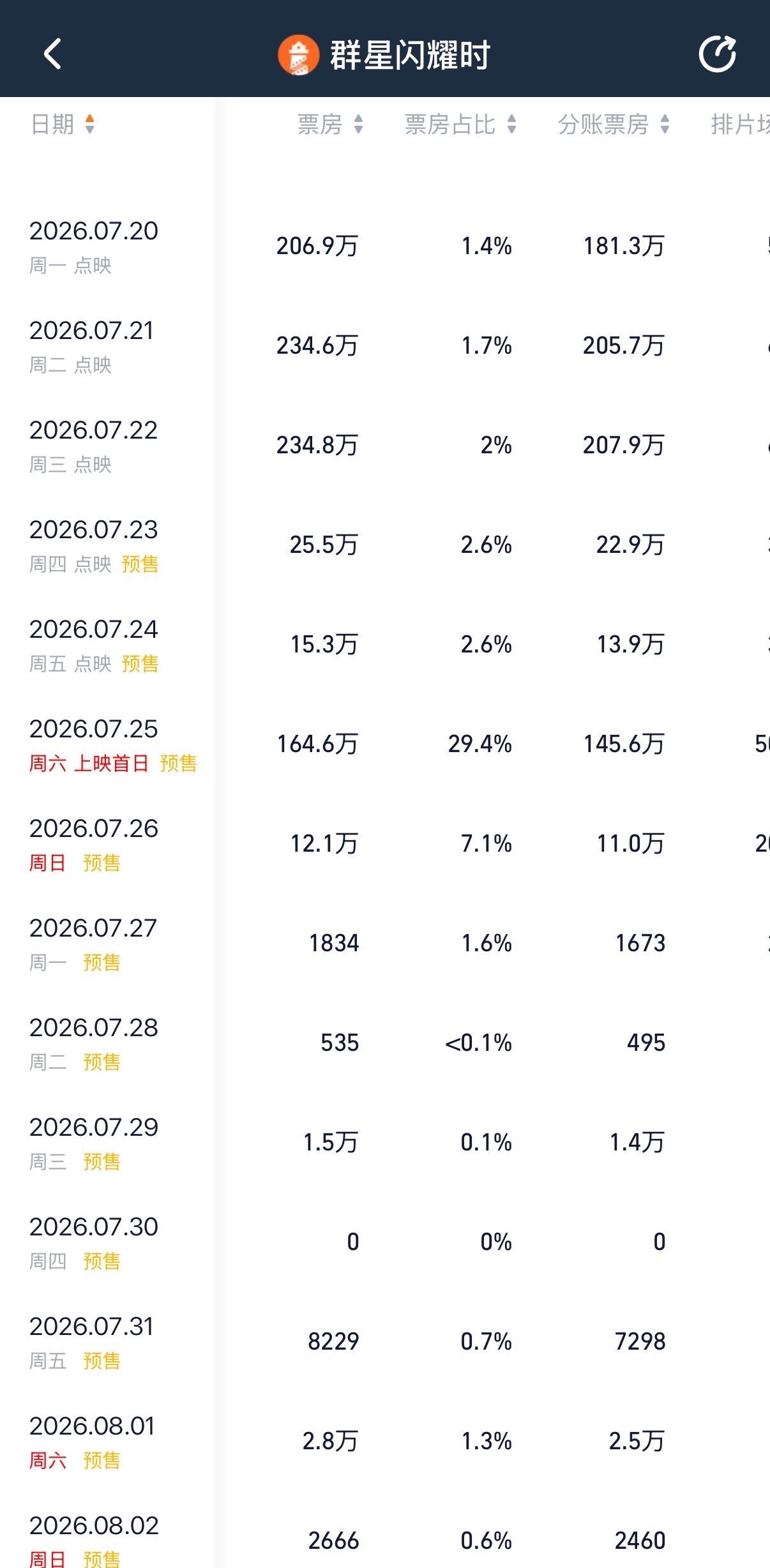770x1568 pixels.
Task: Sort by 票房 using the arrow icon
Action: coord(358,124)
